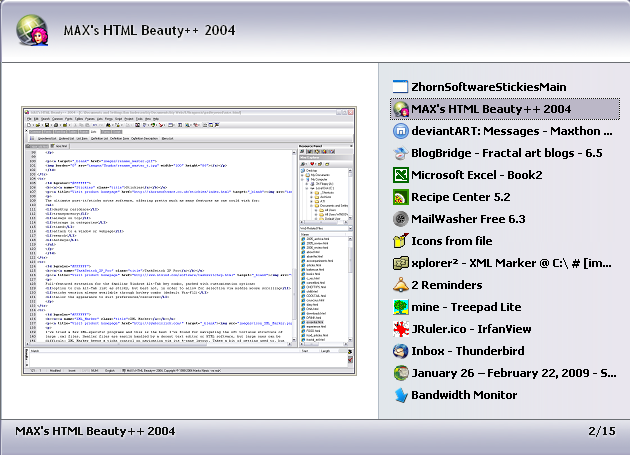Click the IrfanView red splat icon

tap(400, 329)
